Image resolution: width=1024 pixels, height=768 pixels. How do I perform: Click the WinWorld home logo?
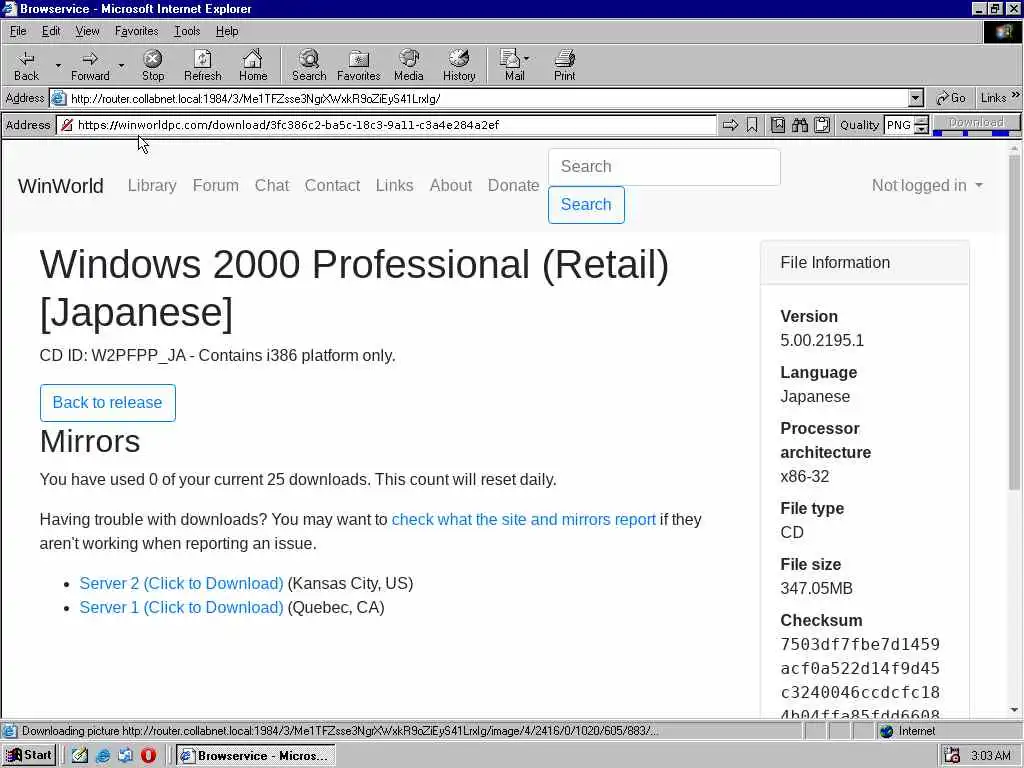[x=61, y=185]
